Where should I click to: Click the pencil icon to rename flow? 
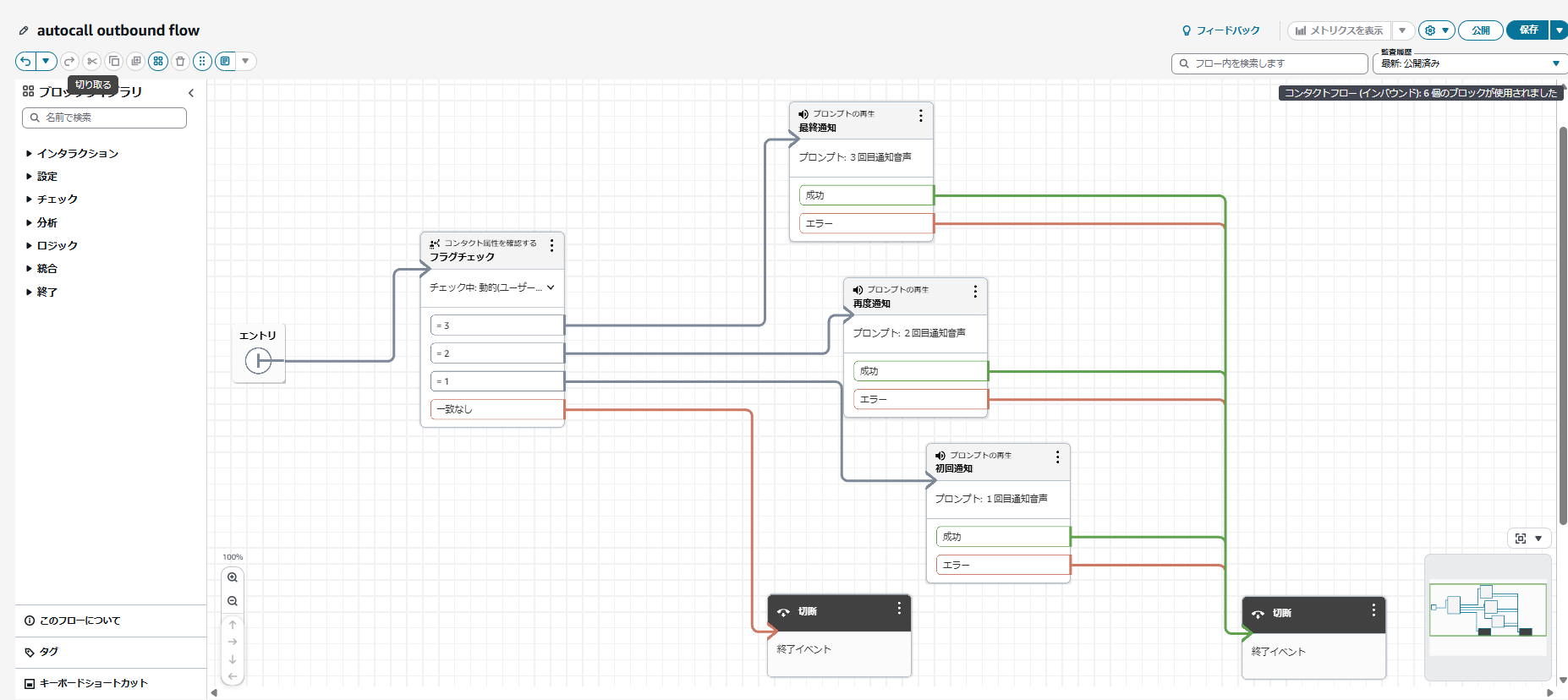(24, 30)
